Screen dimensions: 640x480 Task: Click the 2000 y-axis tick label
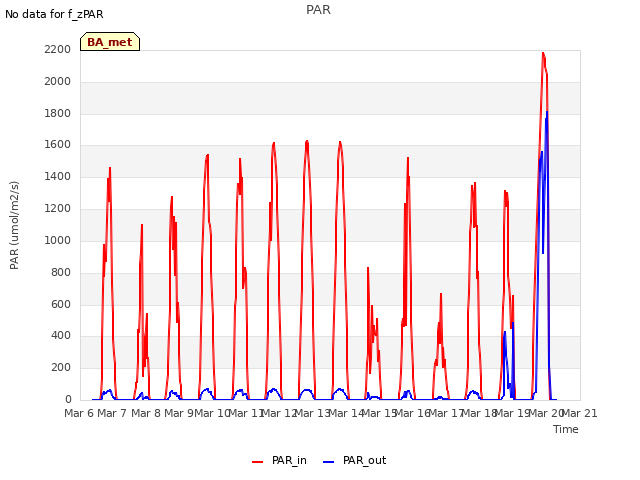pyautogui.click(x=58, y=81)
